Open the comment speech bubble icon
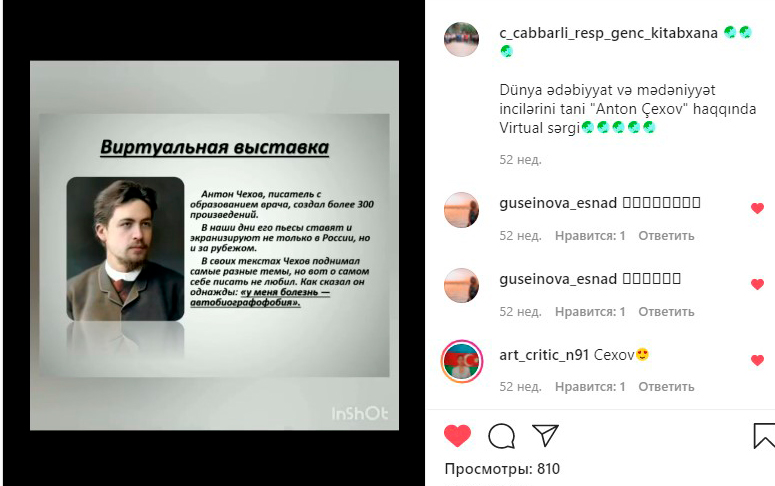 [501, 436]
